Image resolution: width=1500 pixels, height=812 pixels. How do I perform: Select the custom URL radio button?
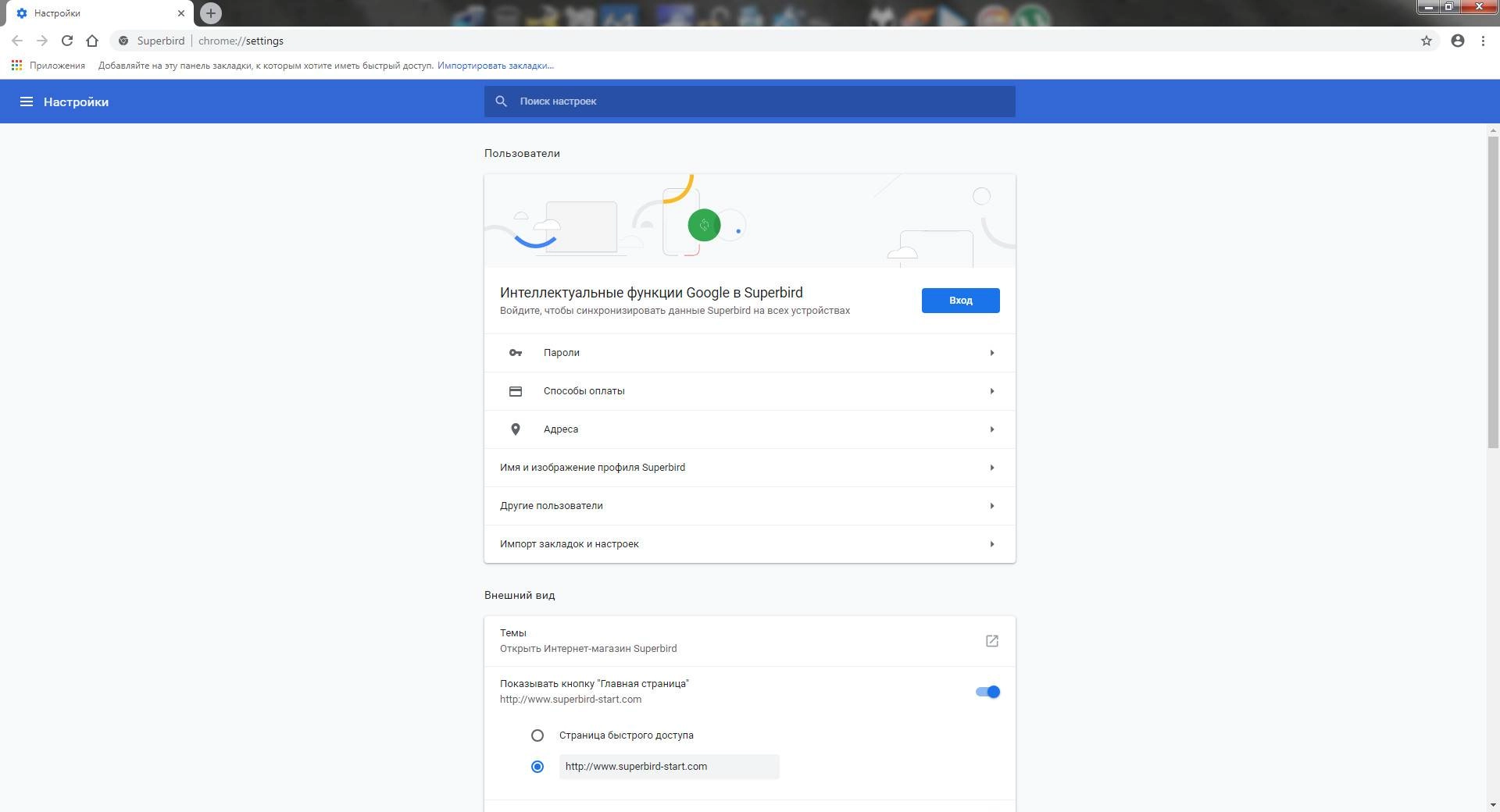tap(537, 767)
